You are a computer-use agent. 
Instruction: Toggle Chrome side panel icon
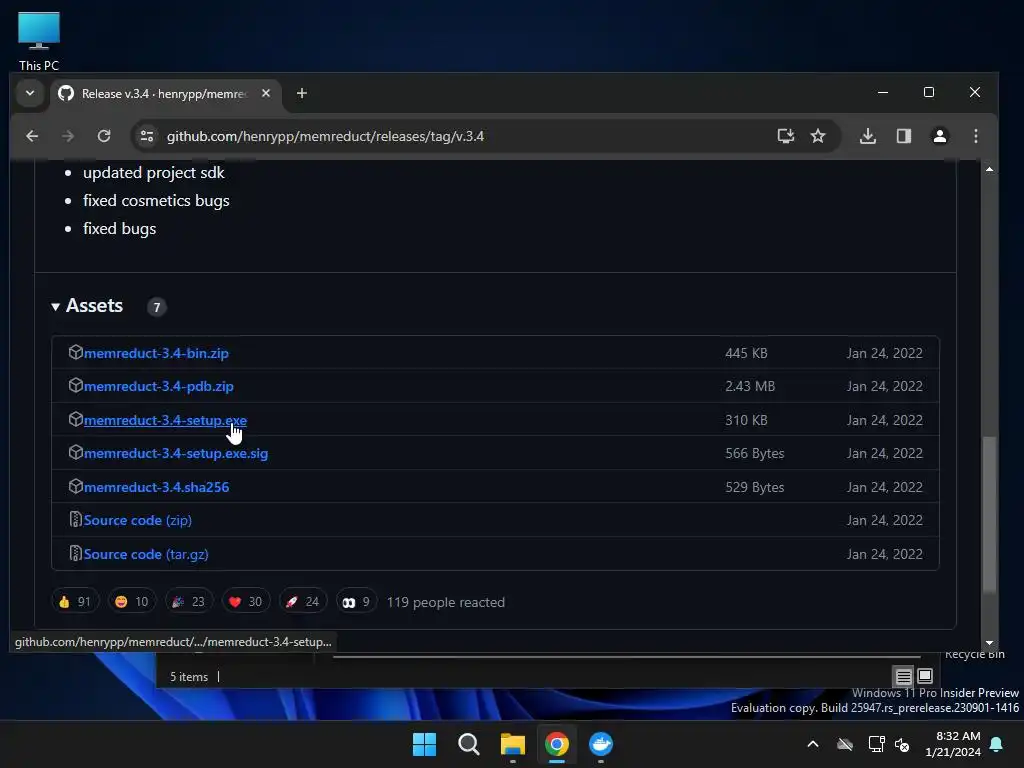(x=904, y=136)
